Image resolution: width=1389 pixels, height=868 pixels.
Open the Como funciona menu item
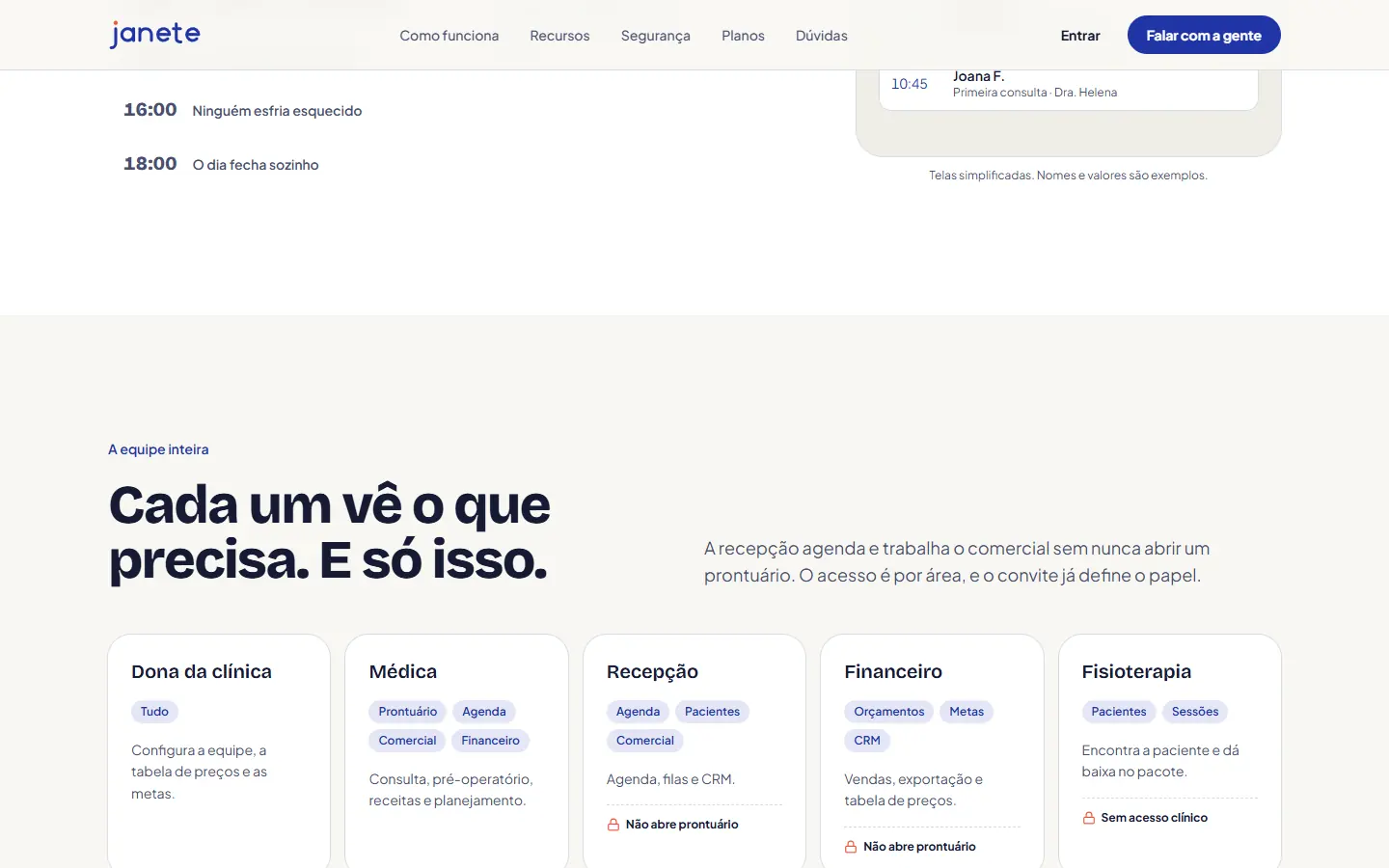coord(449,36)
